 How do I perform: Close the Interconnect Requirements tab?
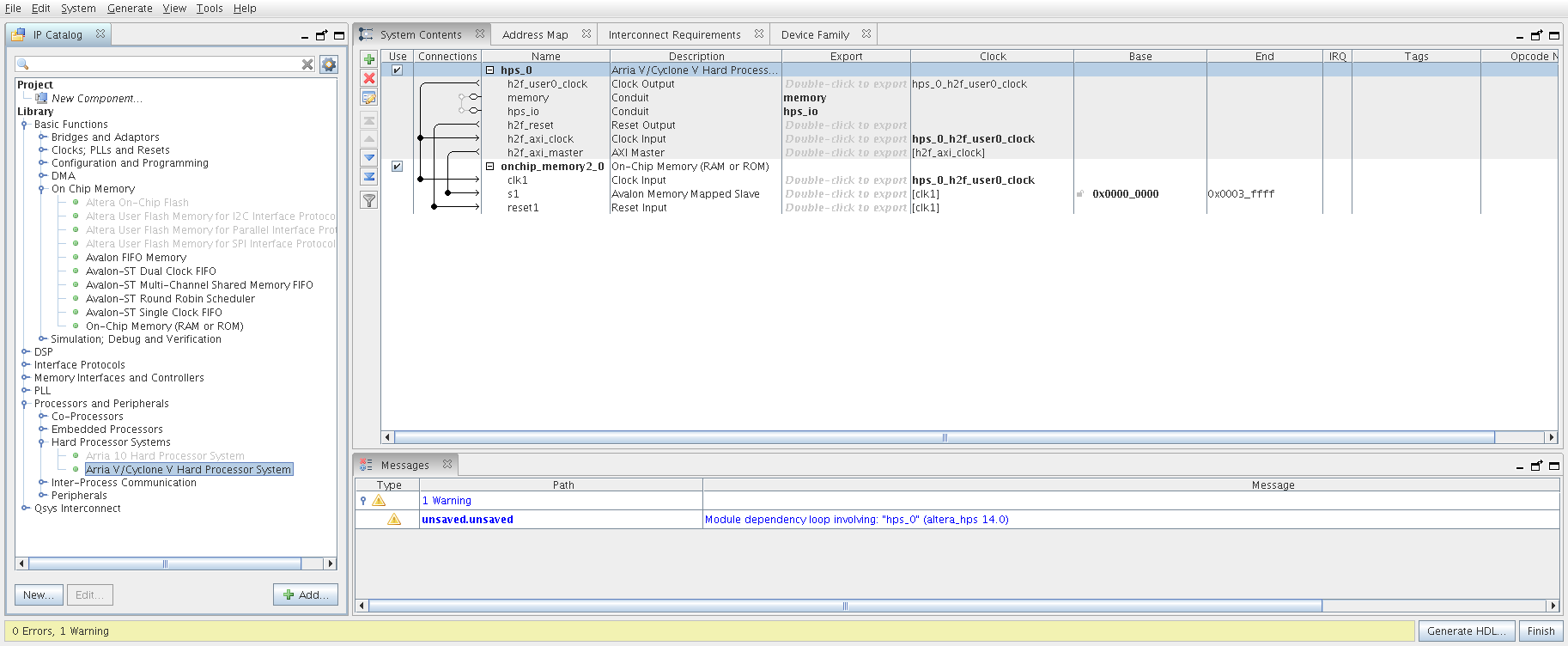coord(759,34)
